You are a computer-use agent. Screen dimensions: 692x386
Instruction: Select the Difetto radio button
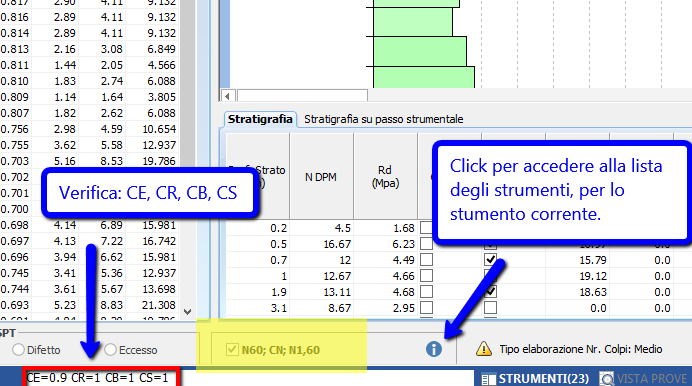(18, 350)
